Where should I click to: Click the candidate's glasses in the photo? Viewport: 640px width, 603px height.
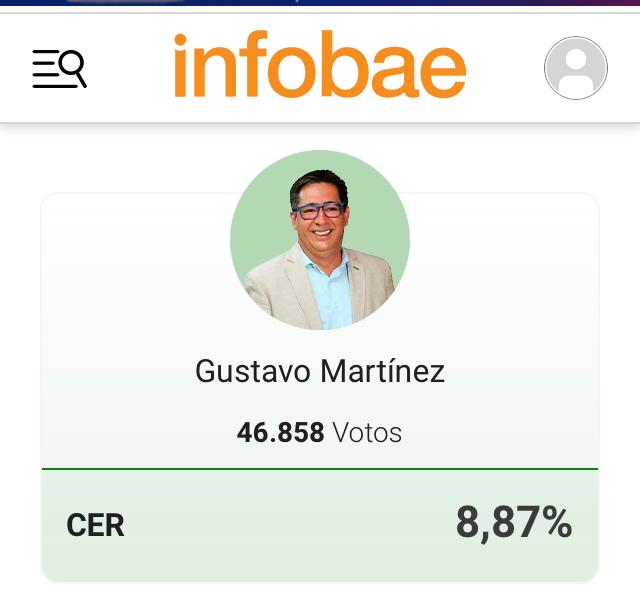pos(320,210)
